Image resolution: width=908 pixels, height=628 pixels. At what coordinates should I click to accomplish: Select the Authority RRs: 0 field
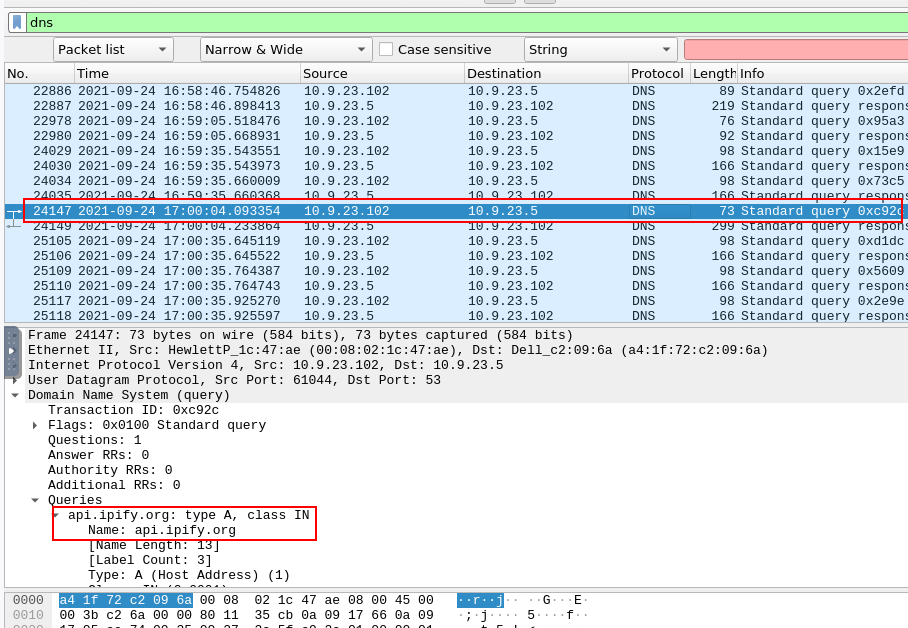110,470
